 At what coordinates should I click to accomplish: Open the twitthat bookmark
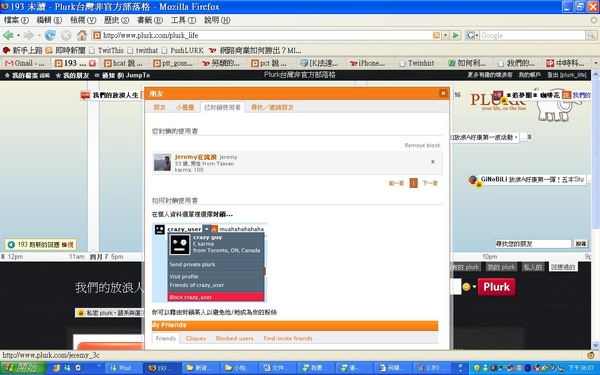pyautogui.click(x=143, y=50)
